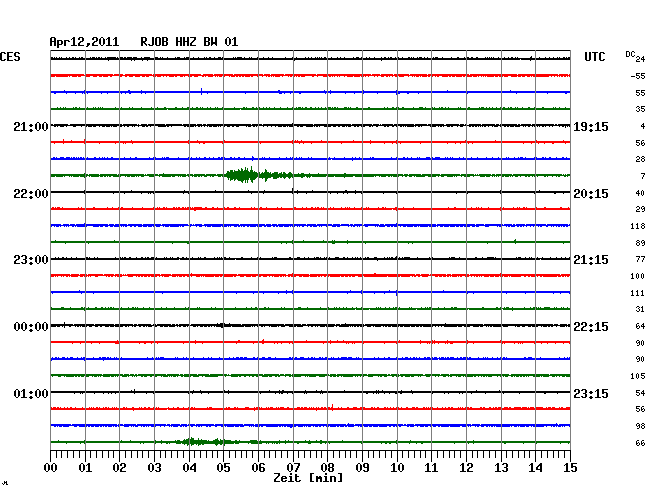Screen dimensions: 650x494
Task: Click the DC offset value "28"
Action: point(640,159)
